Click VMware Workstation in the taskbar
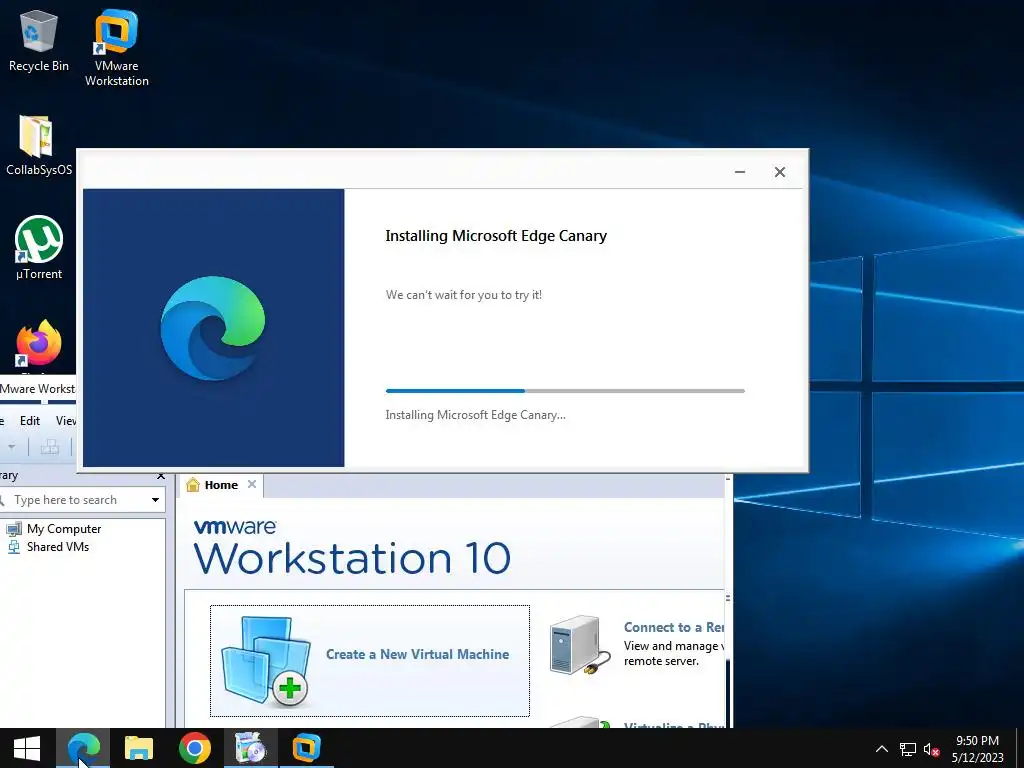Viewport: 1024px width, 768px height. (306, 748)
